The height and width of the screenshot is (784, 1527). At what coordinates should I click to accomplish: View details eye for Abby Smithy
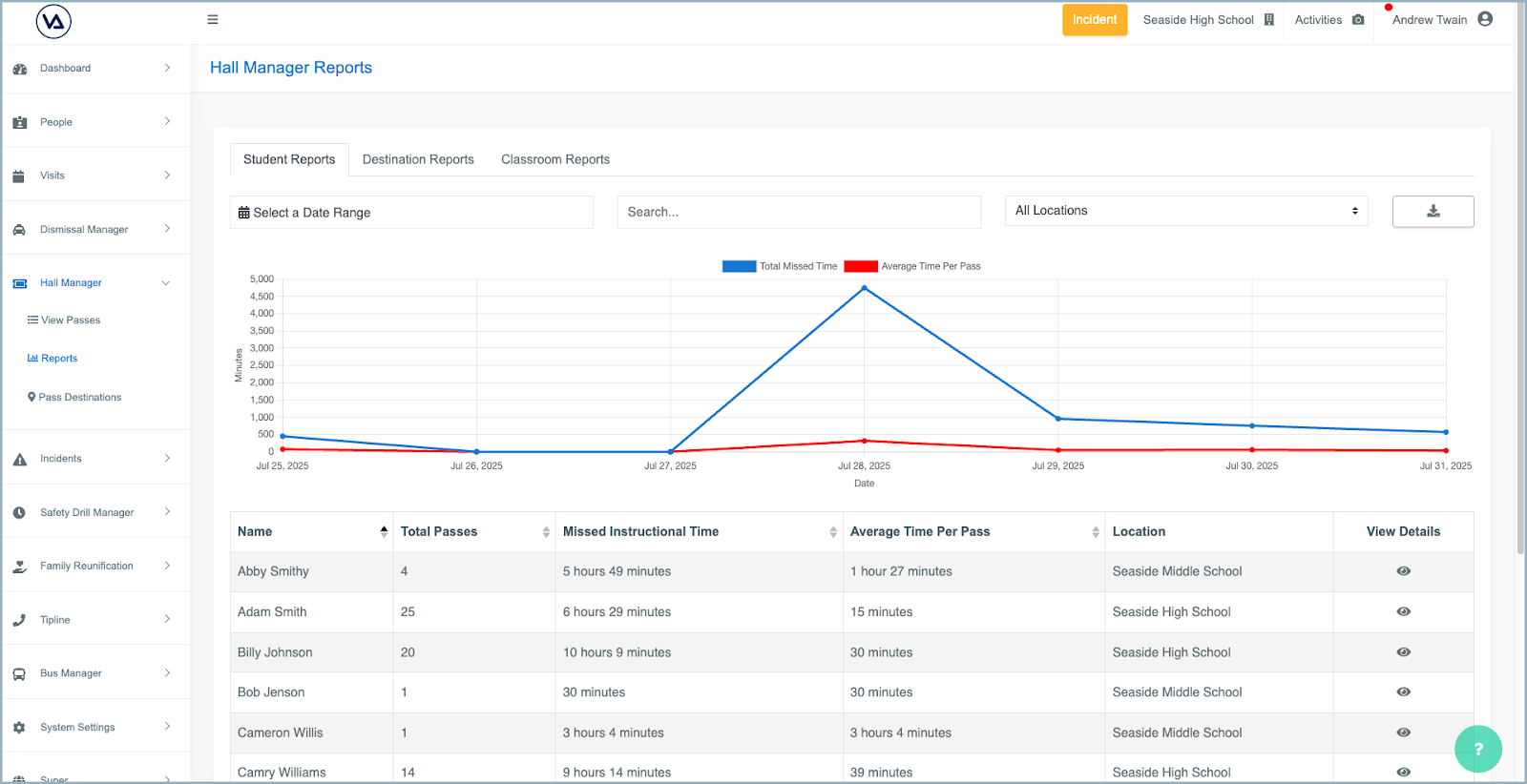1403,571
